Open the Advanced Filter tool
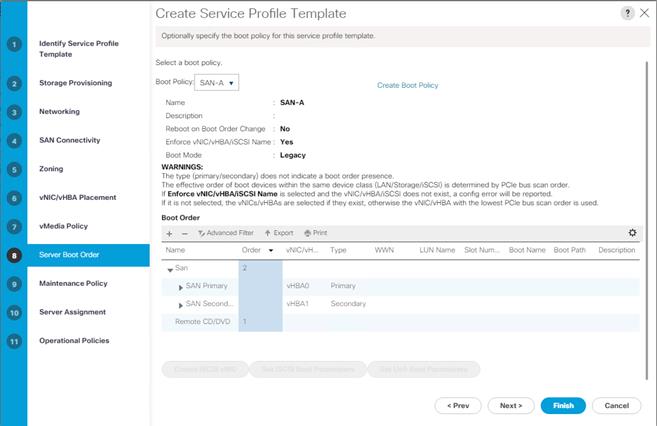 pyautogui.click(x=224, y=232)
